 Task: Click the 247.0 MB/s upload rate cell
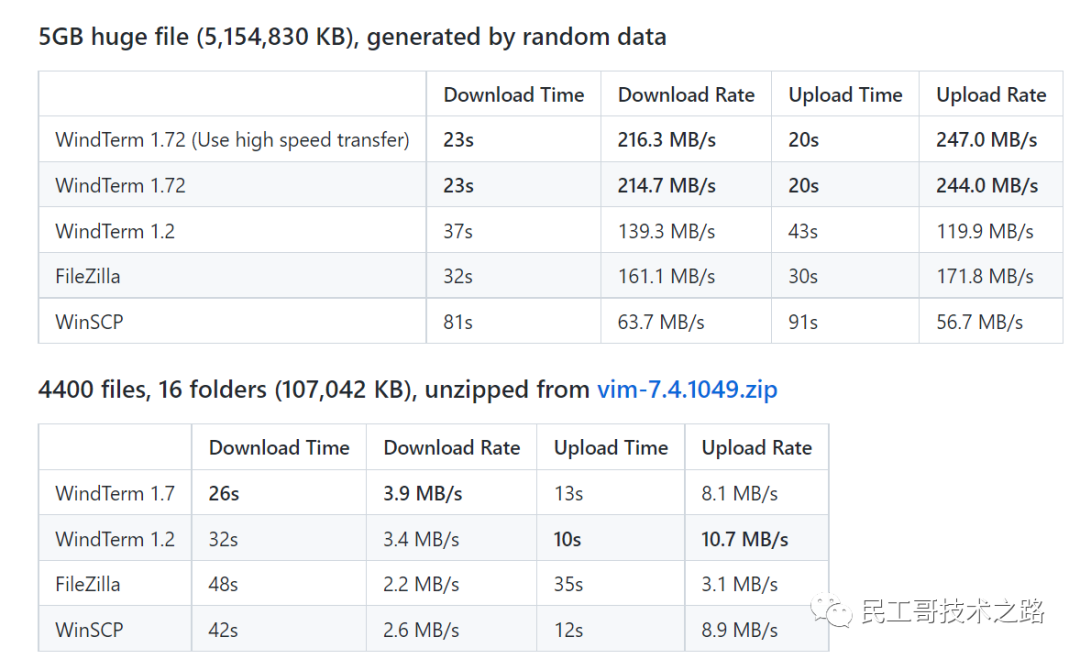pos(986,140)
